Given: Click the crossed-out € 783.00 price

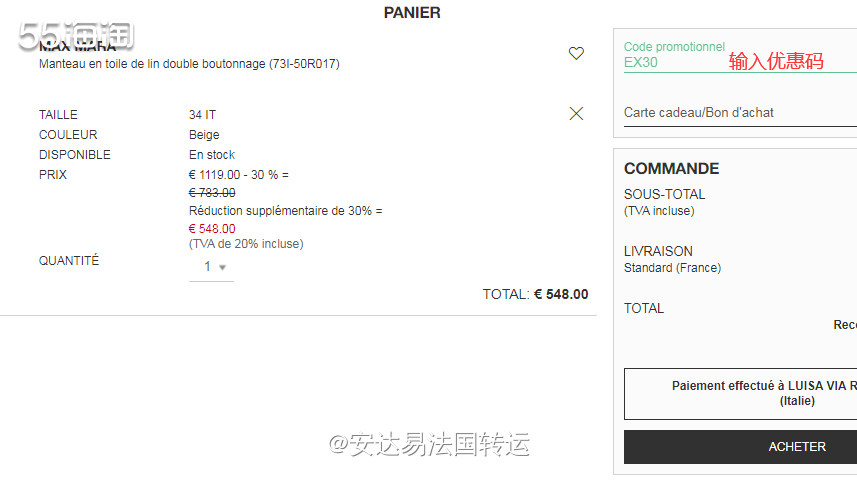Looking at the screenshot, I should 212,193.
